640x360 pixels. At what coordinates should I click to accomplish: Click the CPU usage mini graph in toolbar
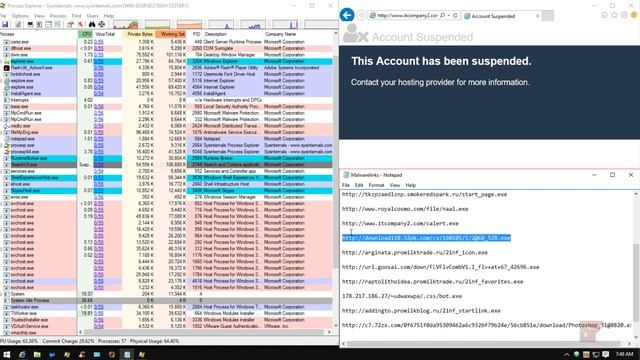click(x=126, y=24)
